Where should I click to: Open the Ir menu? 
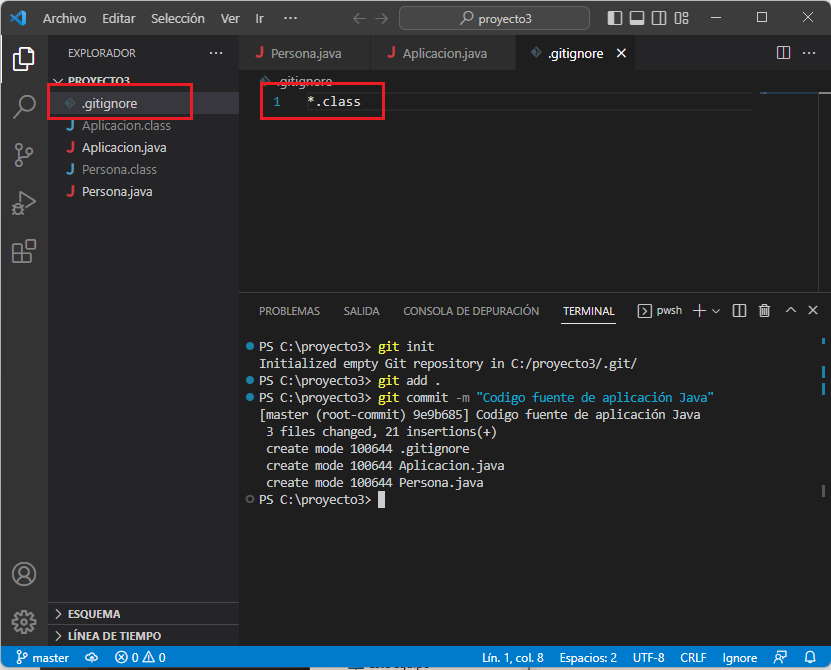[x=259, y=19]
